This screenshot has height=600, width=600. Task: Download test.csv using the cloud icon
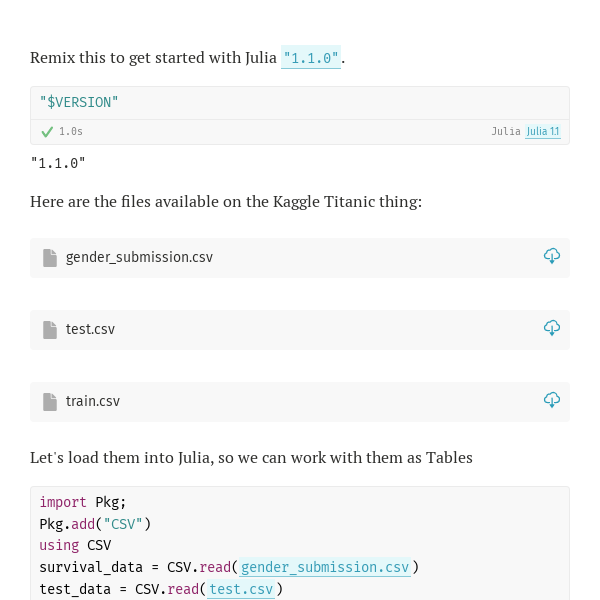click(x=552, y=328)
